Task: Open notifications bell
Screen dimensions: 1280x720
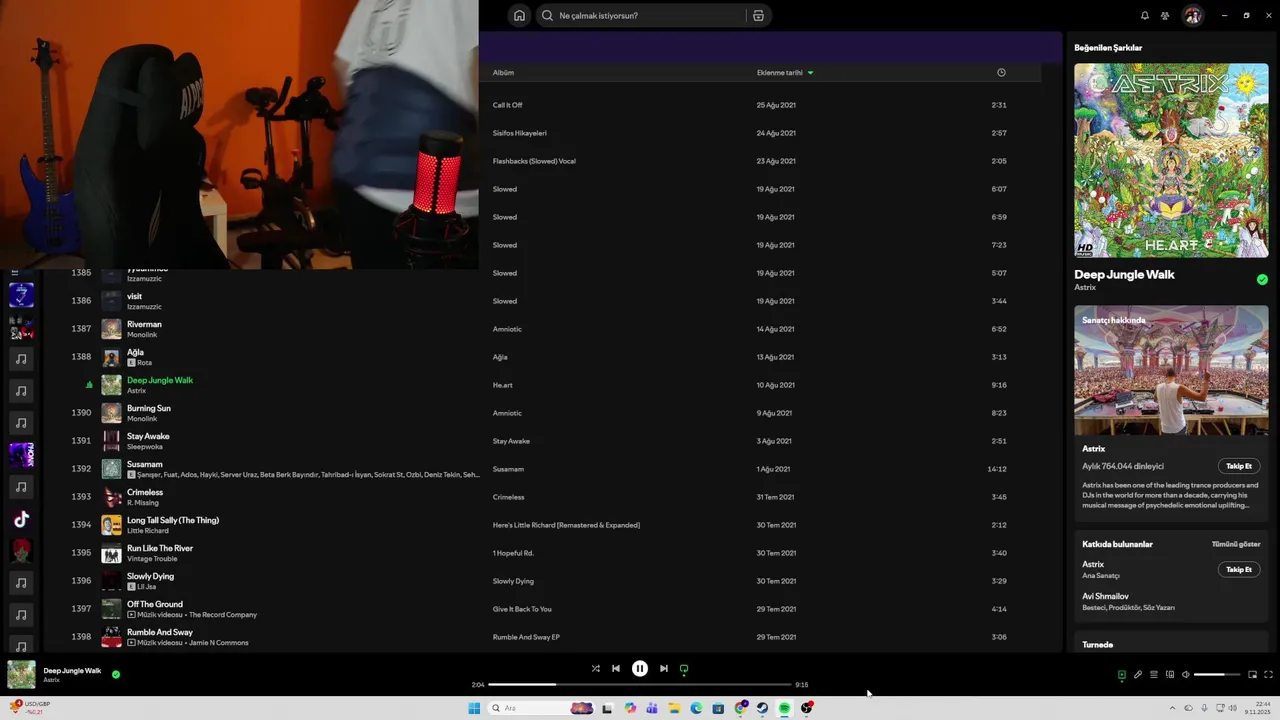Action: coord(1145,15)
